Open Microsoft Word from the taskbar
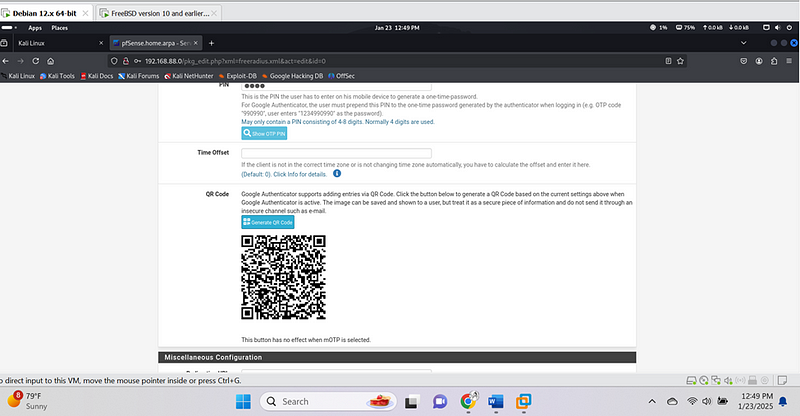 tap(495, 402)
